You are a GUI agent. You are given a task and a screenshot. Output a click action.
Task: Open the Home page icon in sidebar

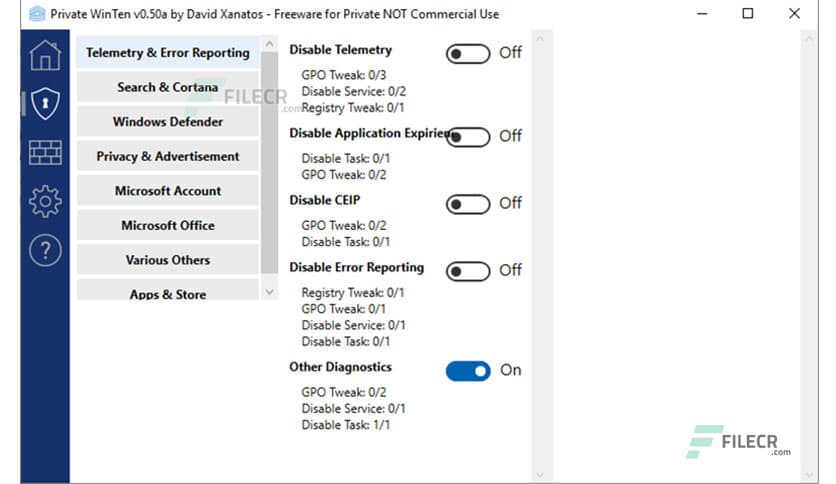(45, 55)
